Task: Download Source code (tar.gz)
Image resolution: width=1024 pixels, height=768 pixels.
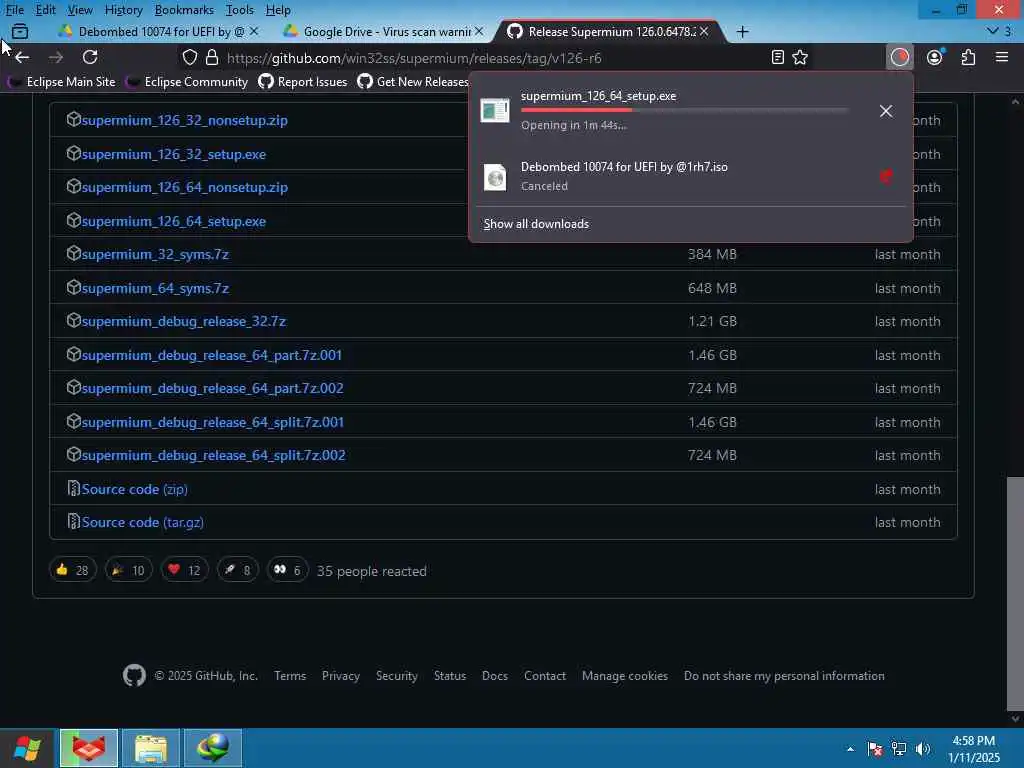Action: coord(142,522)
